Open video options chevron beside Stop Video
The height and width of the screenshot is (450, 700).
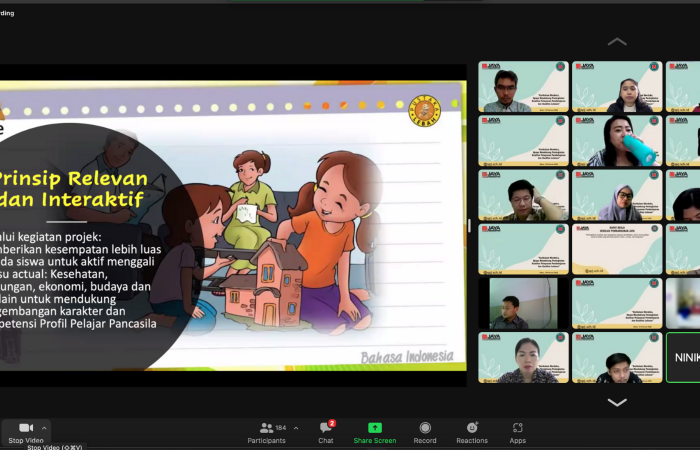pos(44,428)
